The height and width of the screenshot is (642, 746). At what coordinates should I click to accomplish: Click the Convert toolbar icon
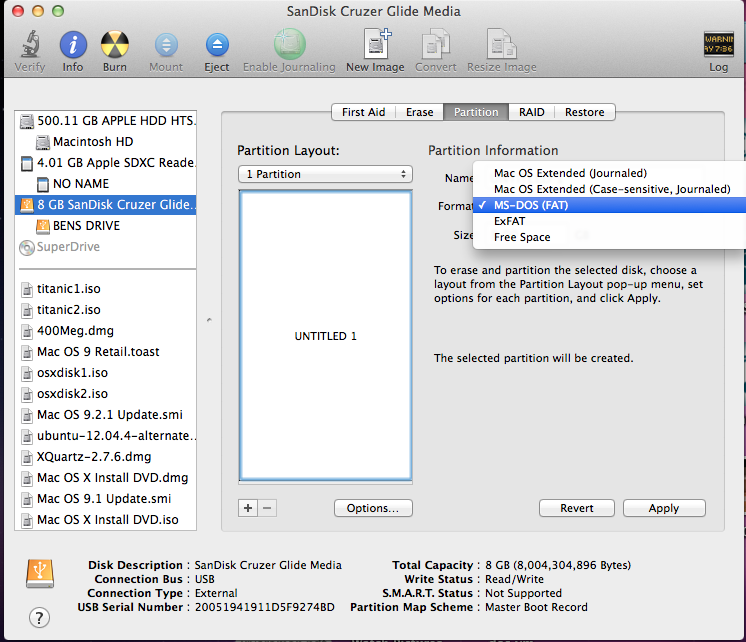435,44
